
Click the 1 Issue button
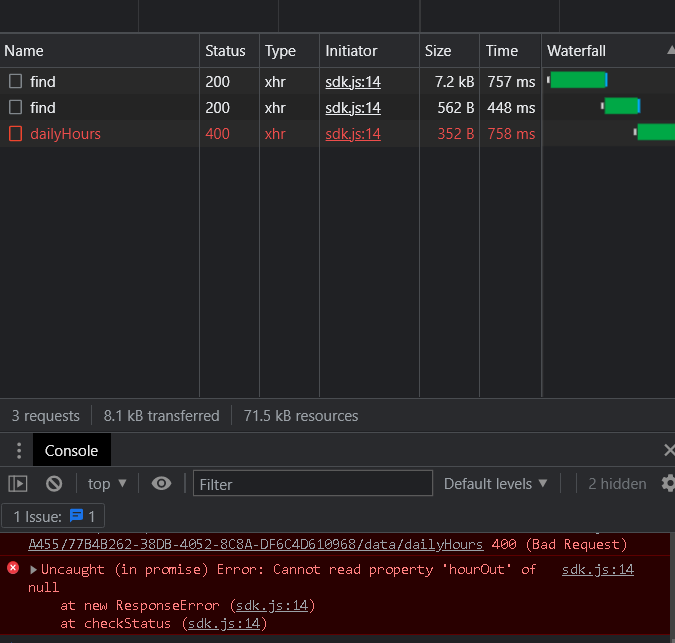click(x=53, y=516)
